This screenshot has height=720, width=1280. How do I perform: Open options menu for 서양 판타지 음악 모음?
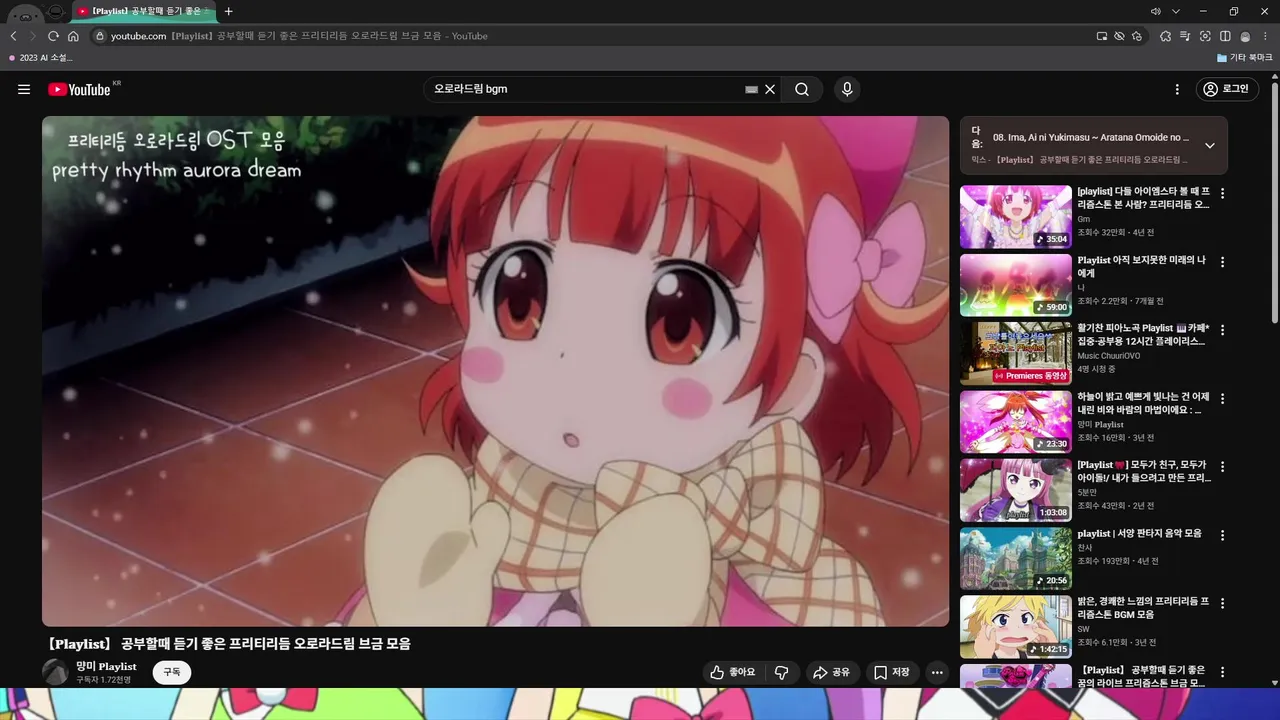point(1222,535)
